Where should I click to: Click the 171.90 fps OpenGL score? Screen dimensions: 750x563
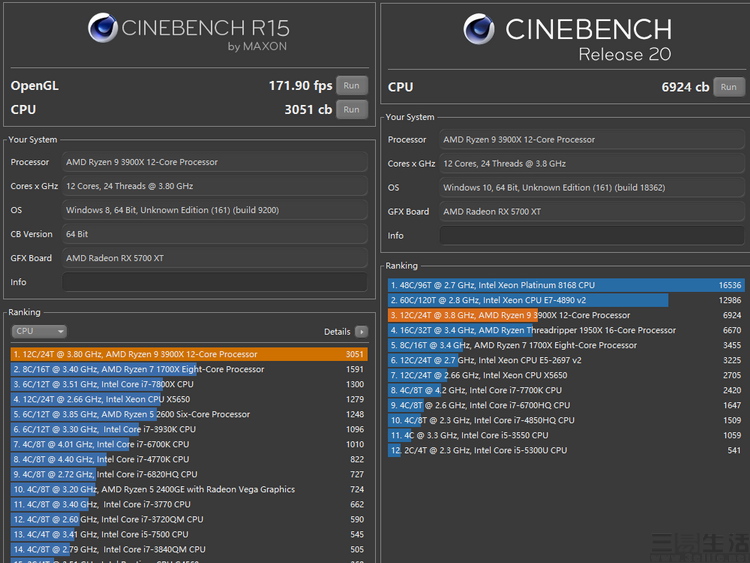click(x=300, y=86)
